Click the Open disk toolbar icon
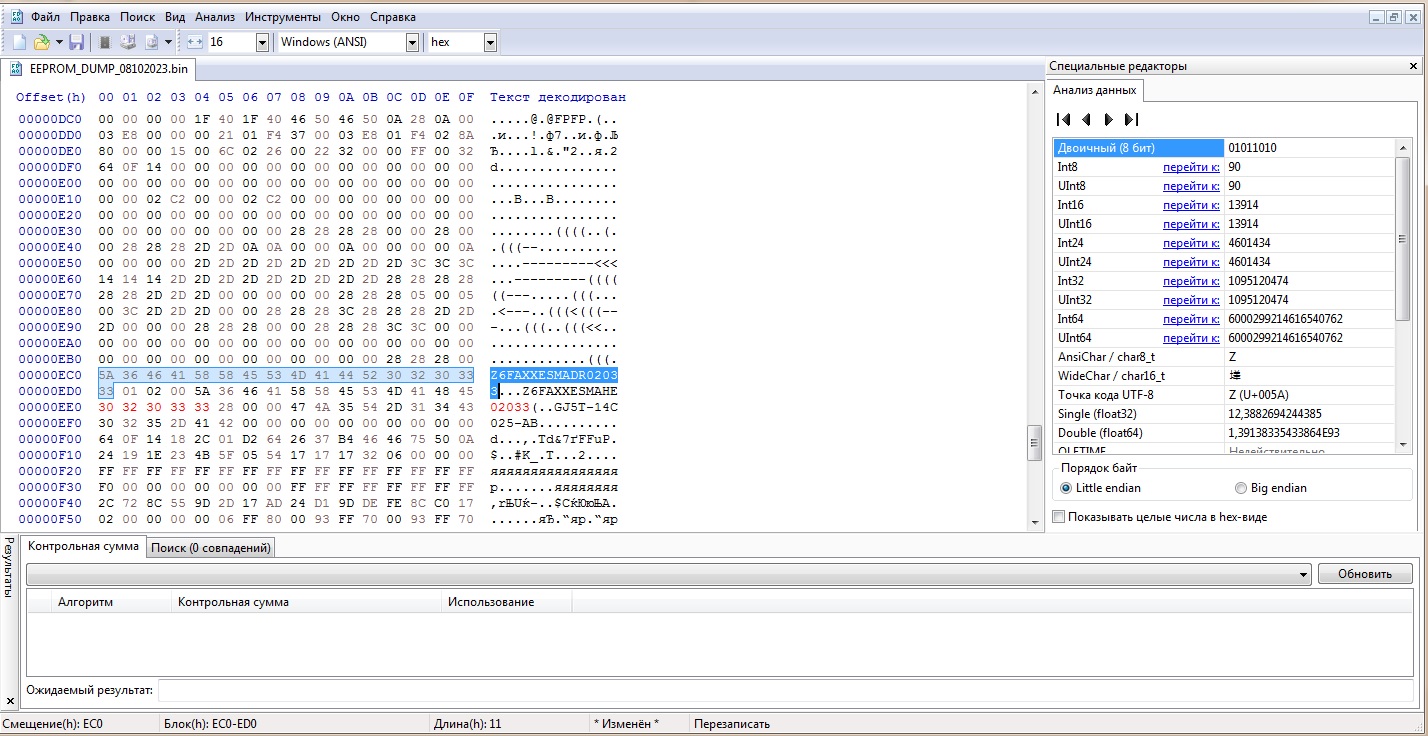Image resolution: width=1428 pixels, height=736 pixels. coord(128,42)
